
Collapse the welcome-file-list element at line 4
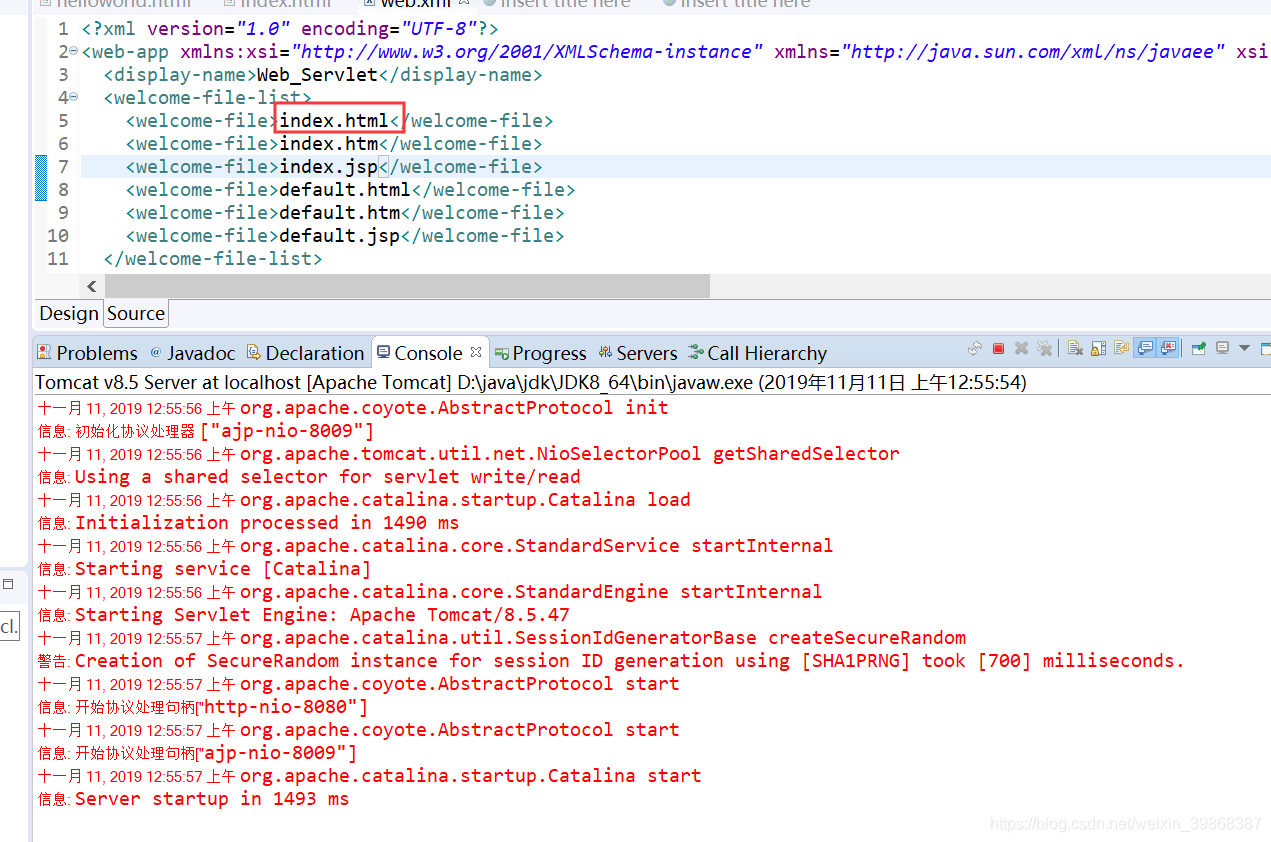click(74, 97)
